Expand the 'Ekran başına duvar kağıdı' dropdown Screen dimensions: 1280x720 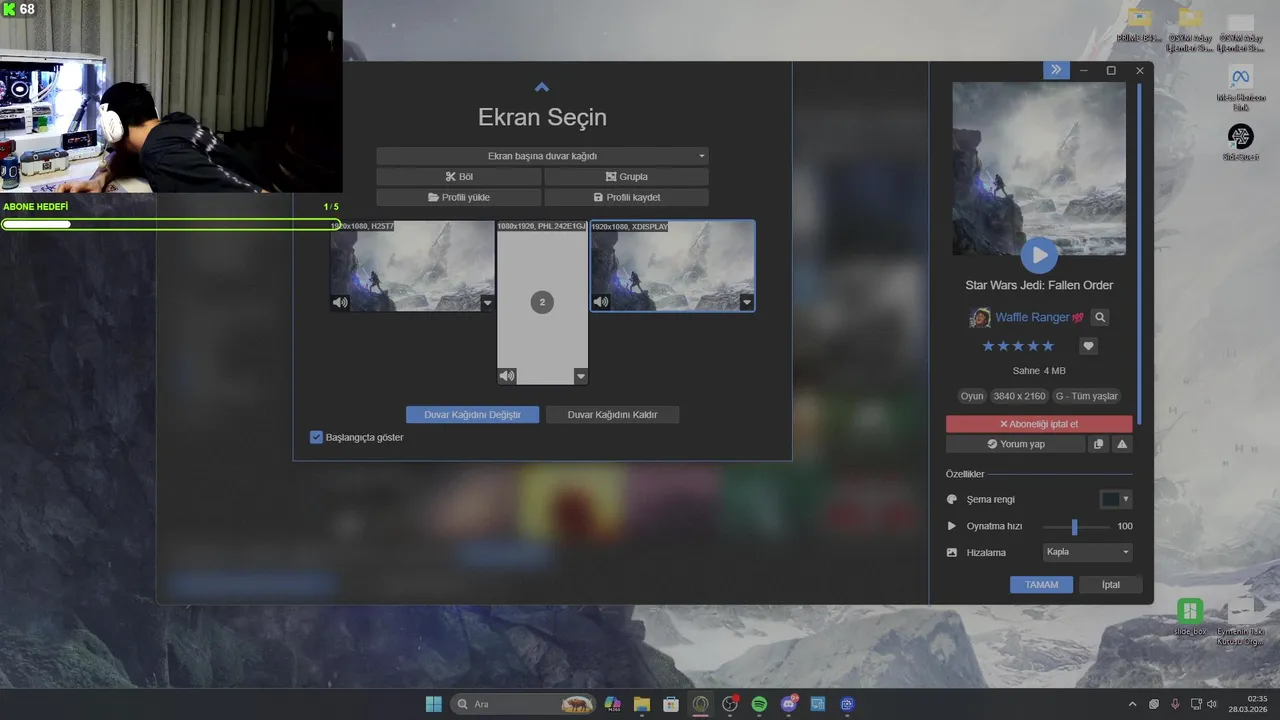tap(542, 156)
